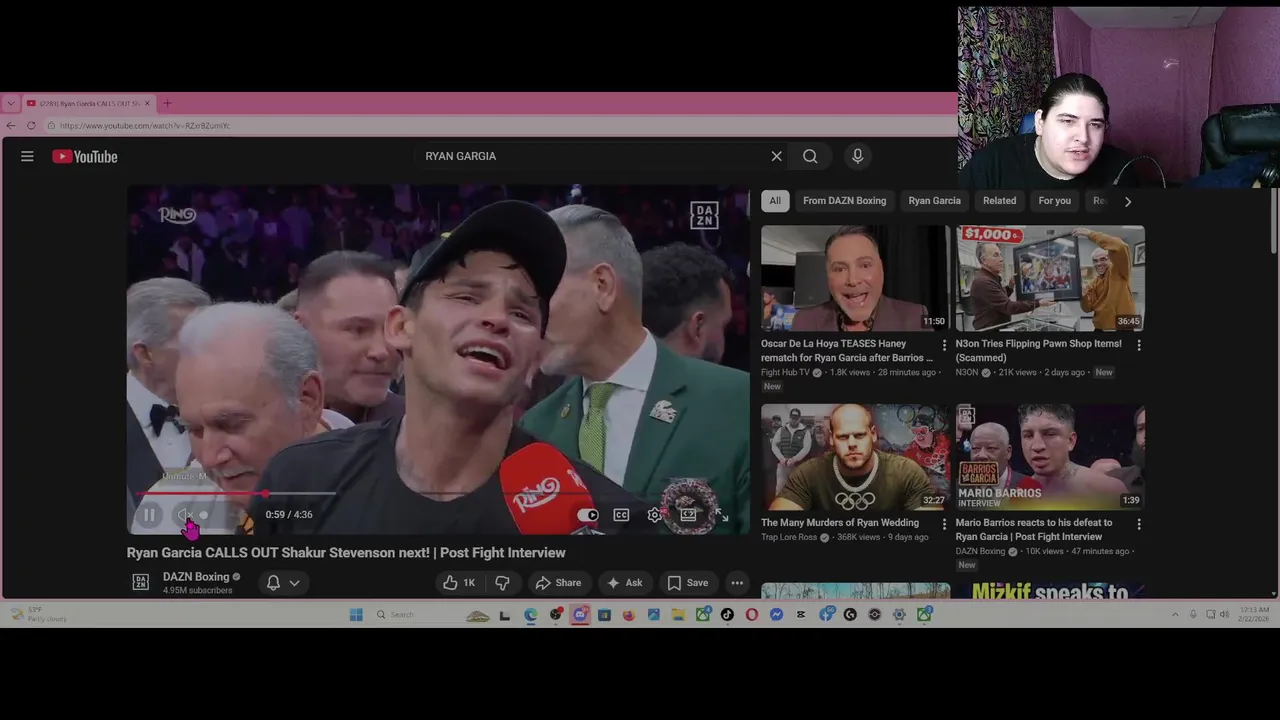Pause the playing video
This screenshot has height=720, width=1280.
pos(149,515)
